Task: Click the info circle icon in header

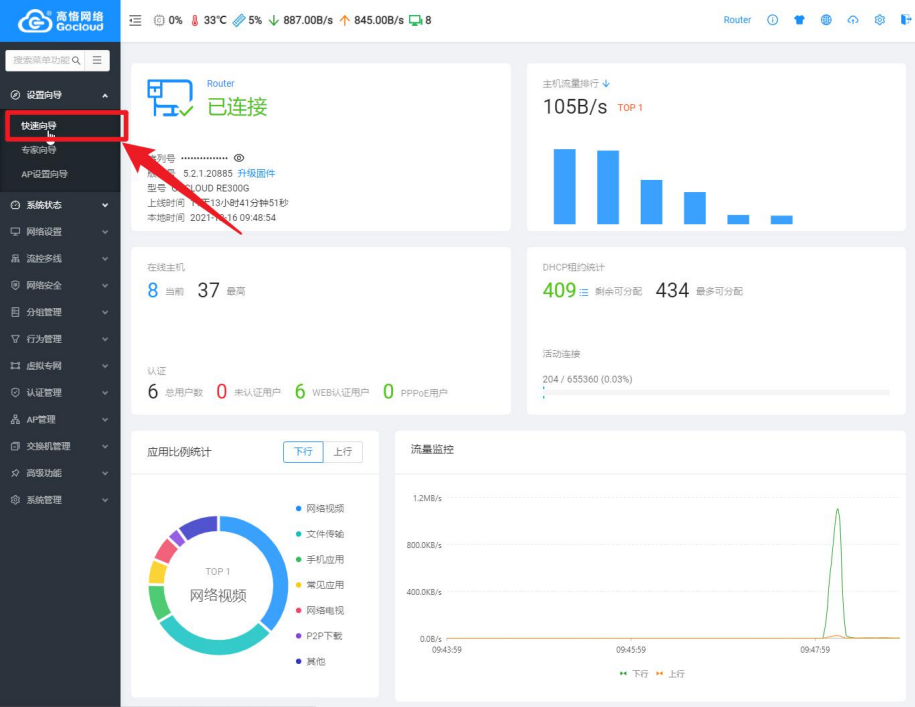Action: pos(772,20)
